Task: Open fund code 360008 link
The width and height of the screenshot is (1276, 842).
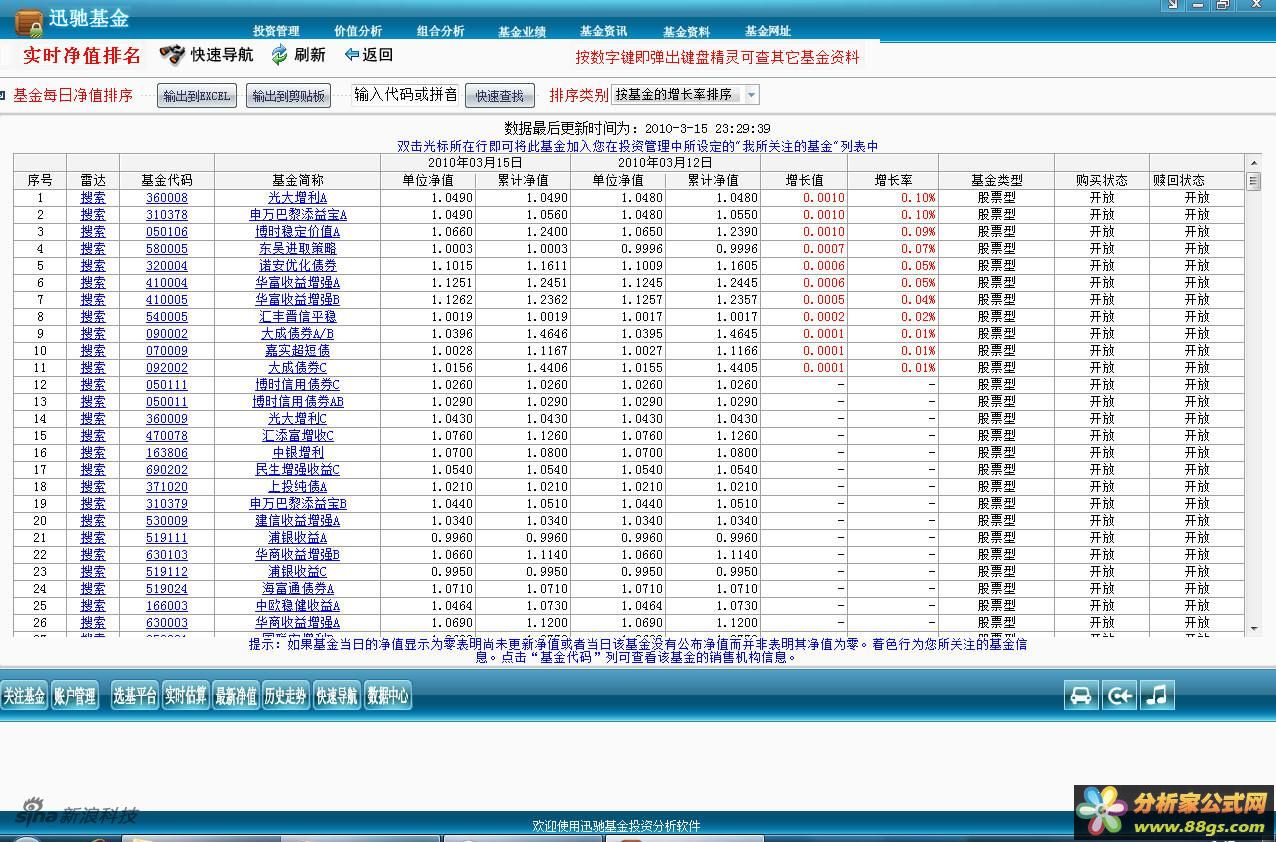Action: coord(167,198)
